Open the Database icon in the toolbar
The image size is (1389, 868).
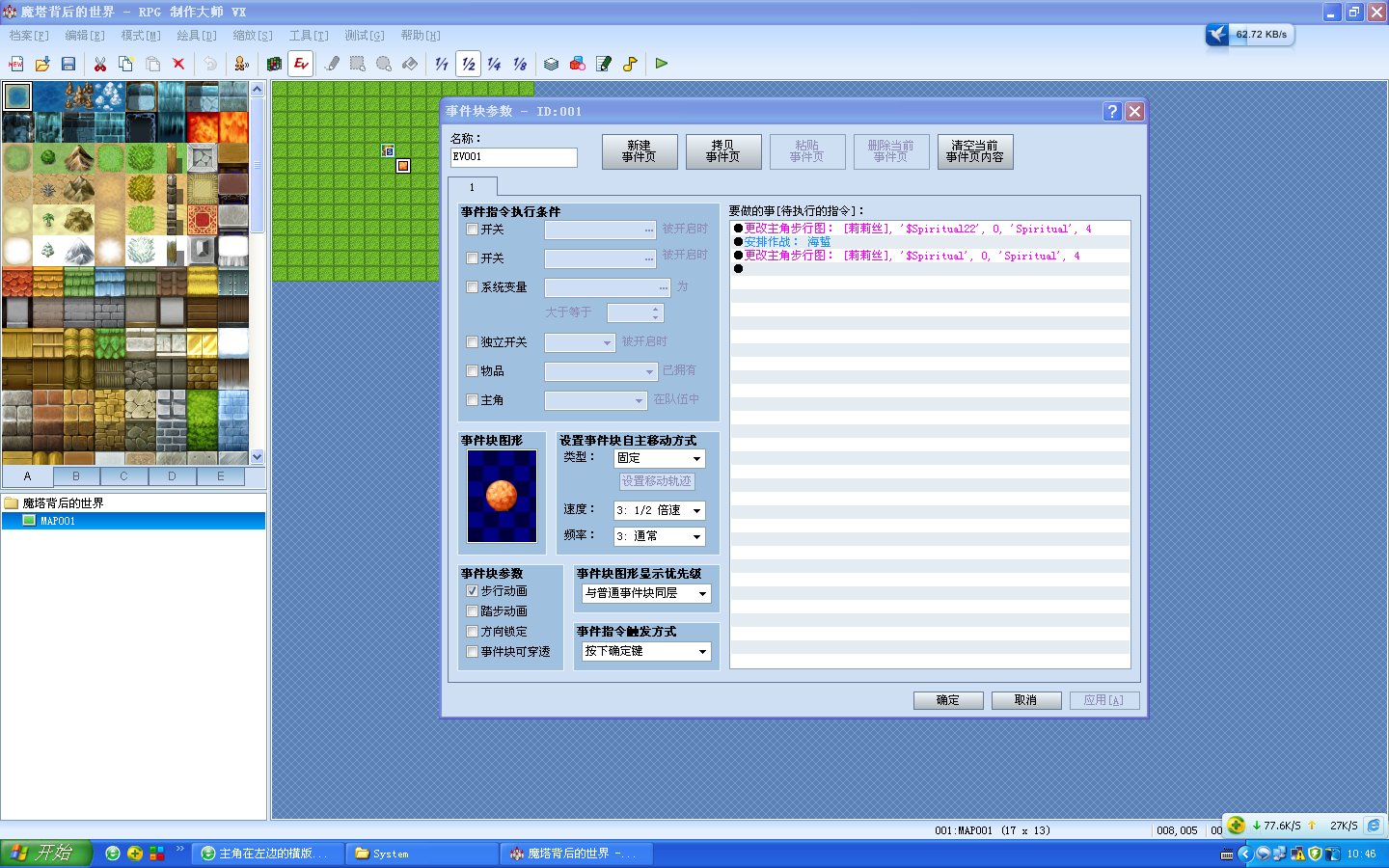551,64
